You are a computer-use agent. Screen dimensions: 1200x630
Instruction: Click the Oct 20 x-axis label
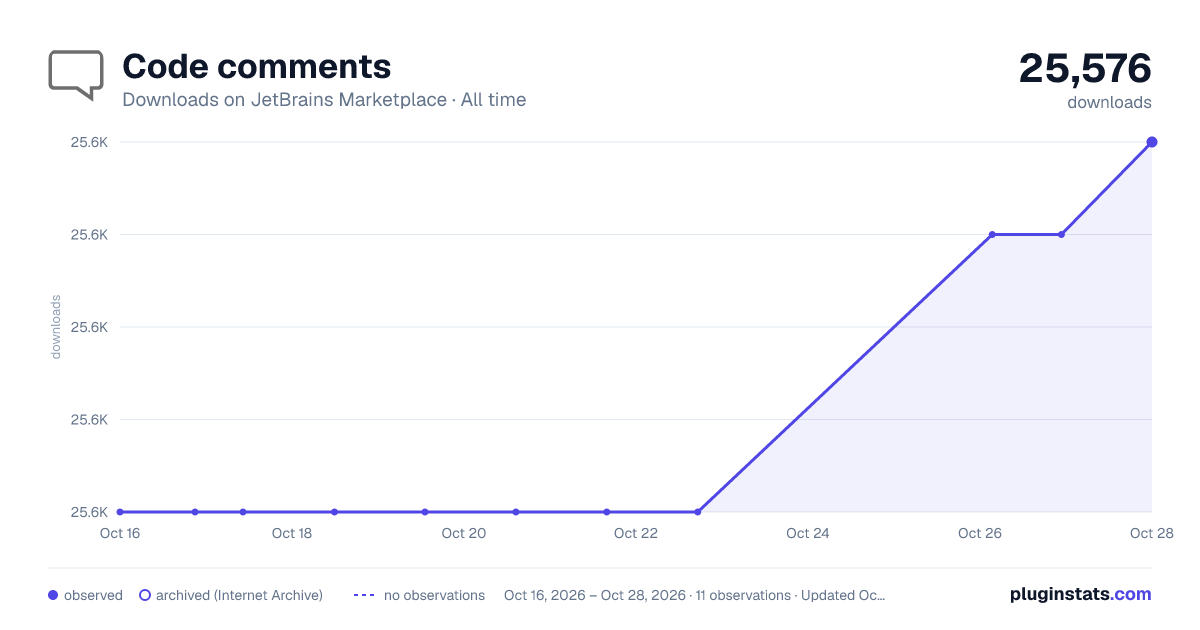coord(464,533)
